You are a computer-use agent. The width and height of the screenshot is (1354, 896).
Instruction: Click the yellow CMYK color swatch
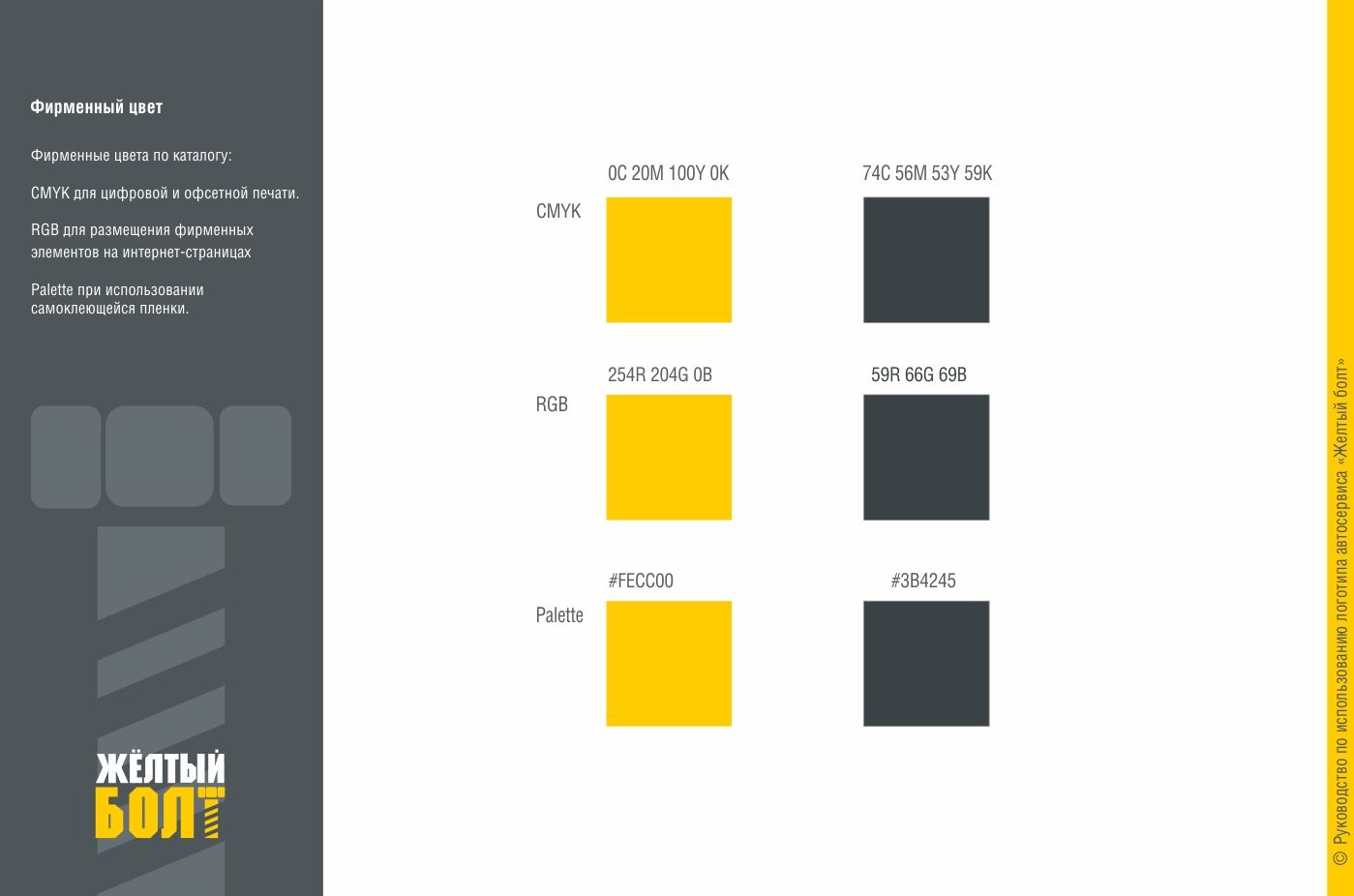[x=669, y=259]
